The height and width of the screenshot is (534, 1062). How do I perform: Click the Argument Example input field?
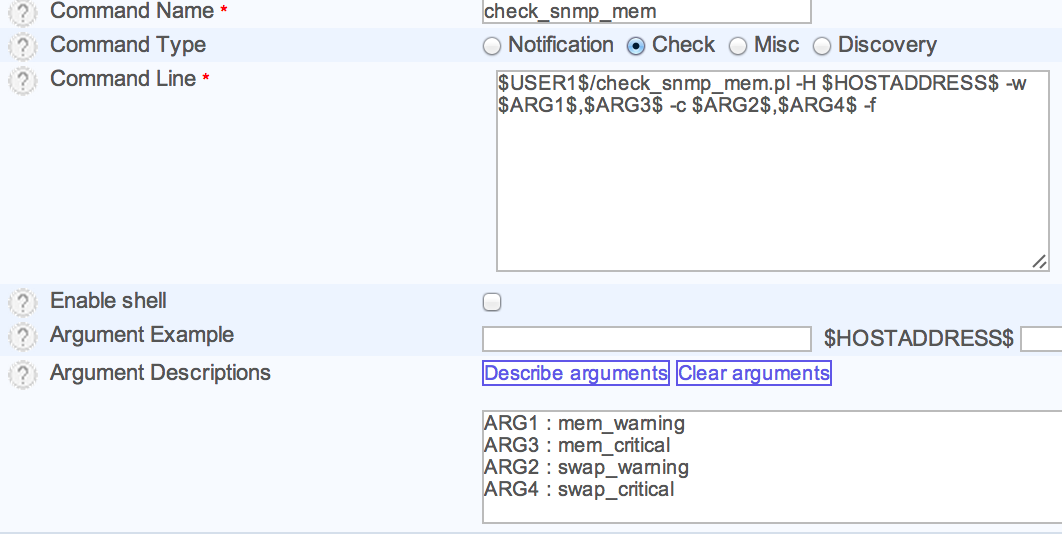point(646,339)
